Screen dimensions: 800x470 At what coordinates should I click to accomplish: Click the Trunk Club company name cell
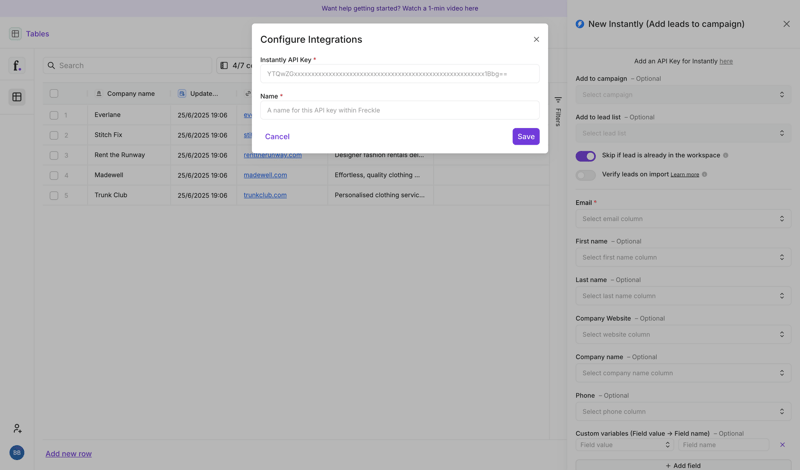click(x=129, y=195)
